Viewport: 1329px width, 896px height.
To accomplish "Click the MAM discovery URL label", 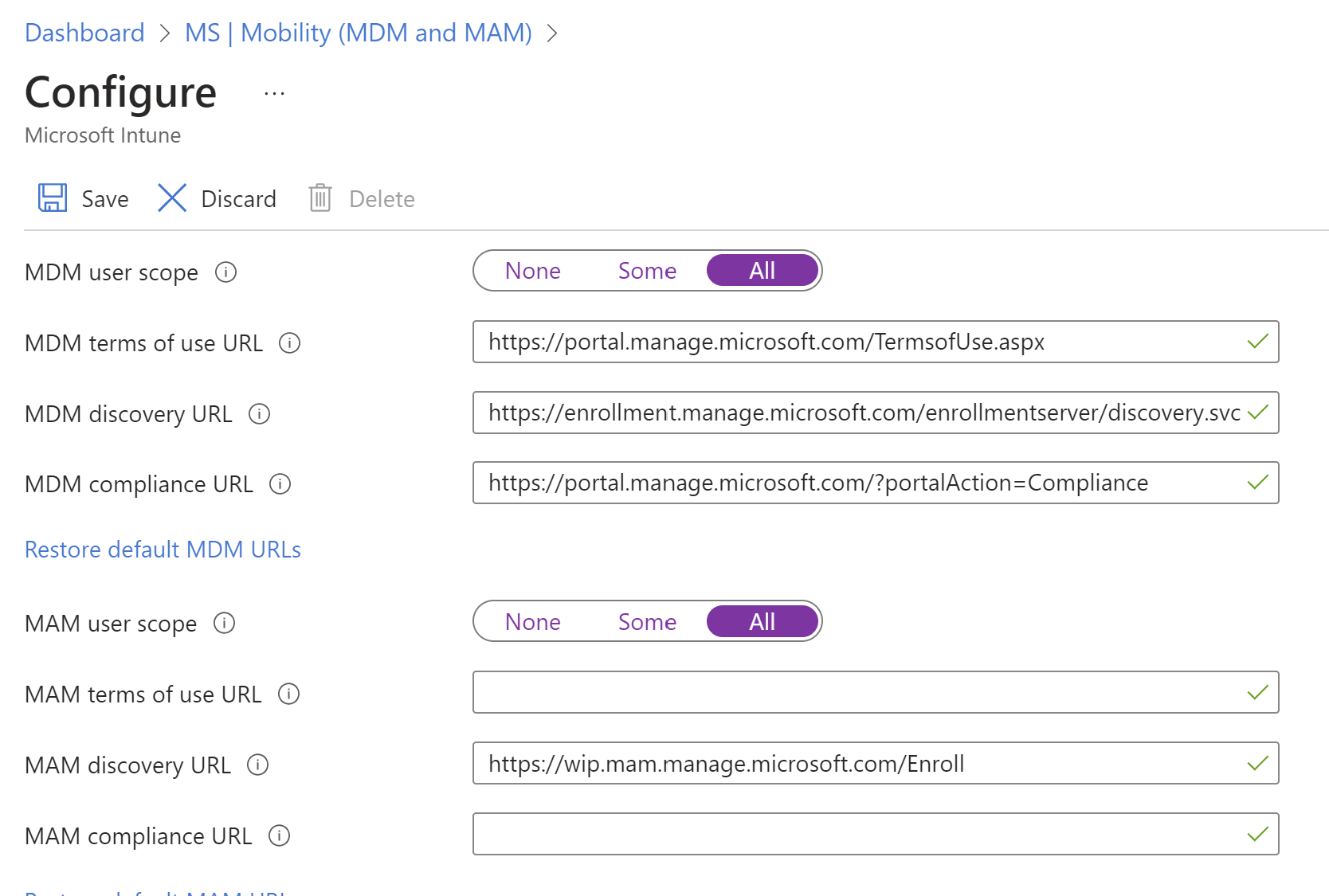I will [127, 765].
